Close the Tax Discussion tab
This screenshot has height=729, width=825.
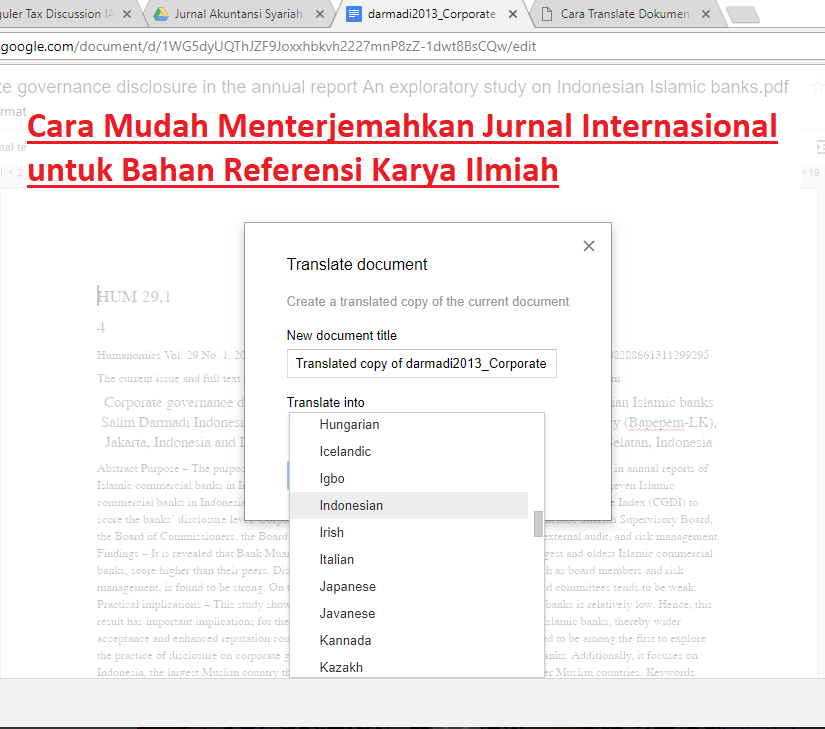(x=127, y=14)
